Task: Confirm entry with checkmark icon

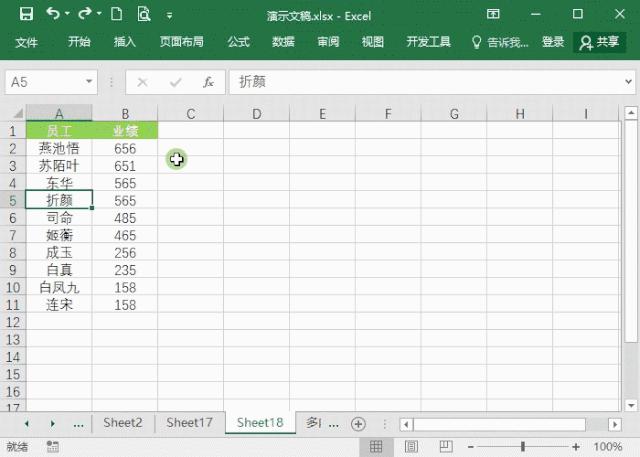Action: pyautogui.click(x=176, y=82)
